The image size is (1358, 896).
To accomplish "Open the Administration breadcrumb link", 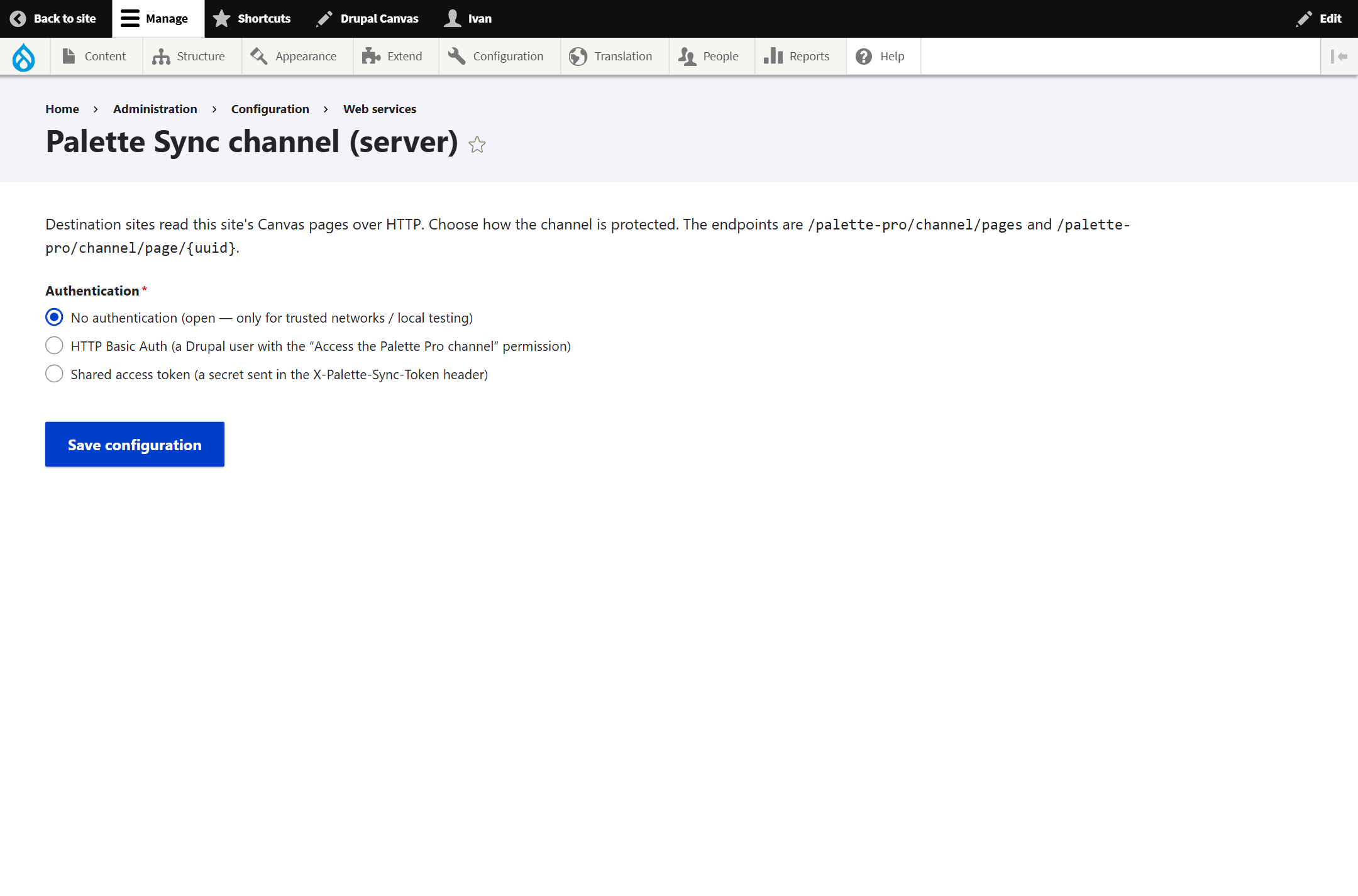I will tap(155, 109).
